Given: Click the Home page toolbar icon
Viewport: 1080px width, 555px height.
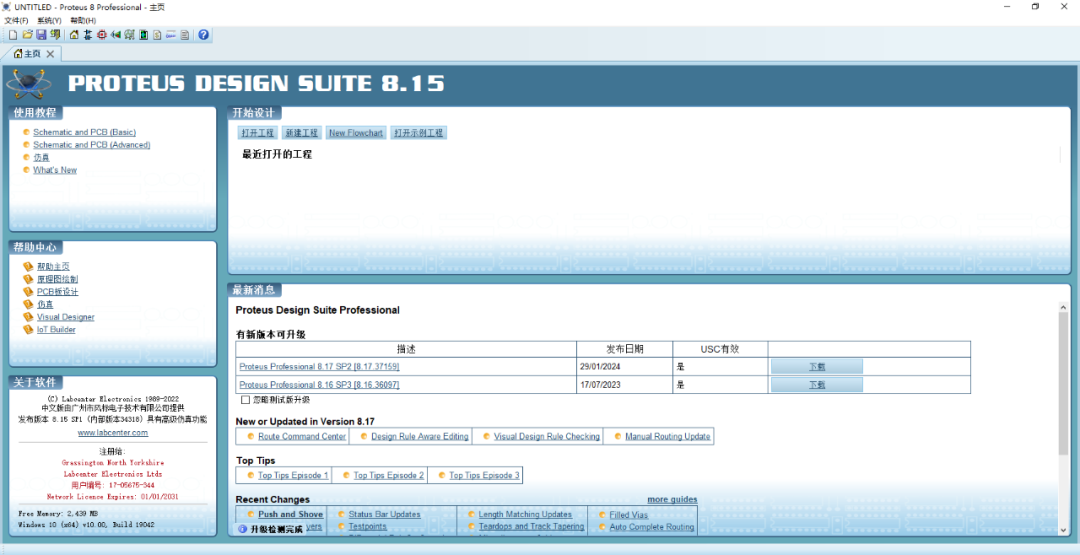Looking at the screenshot, I should click(74, 34).
